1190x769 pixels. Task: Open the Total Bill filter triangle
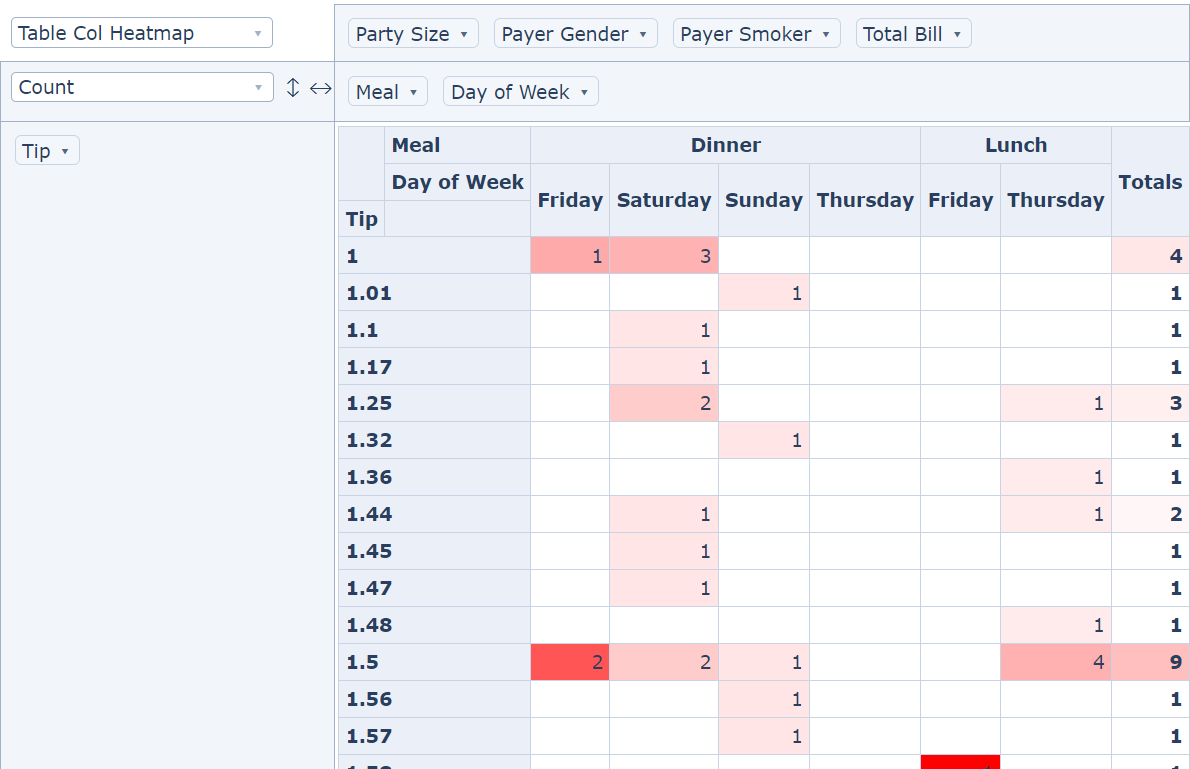click(957, 34)
